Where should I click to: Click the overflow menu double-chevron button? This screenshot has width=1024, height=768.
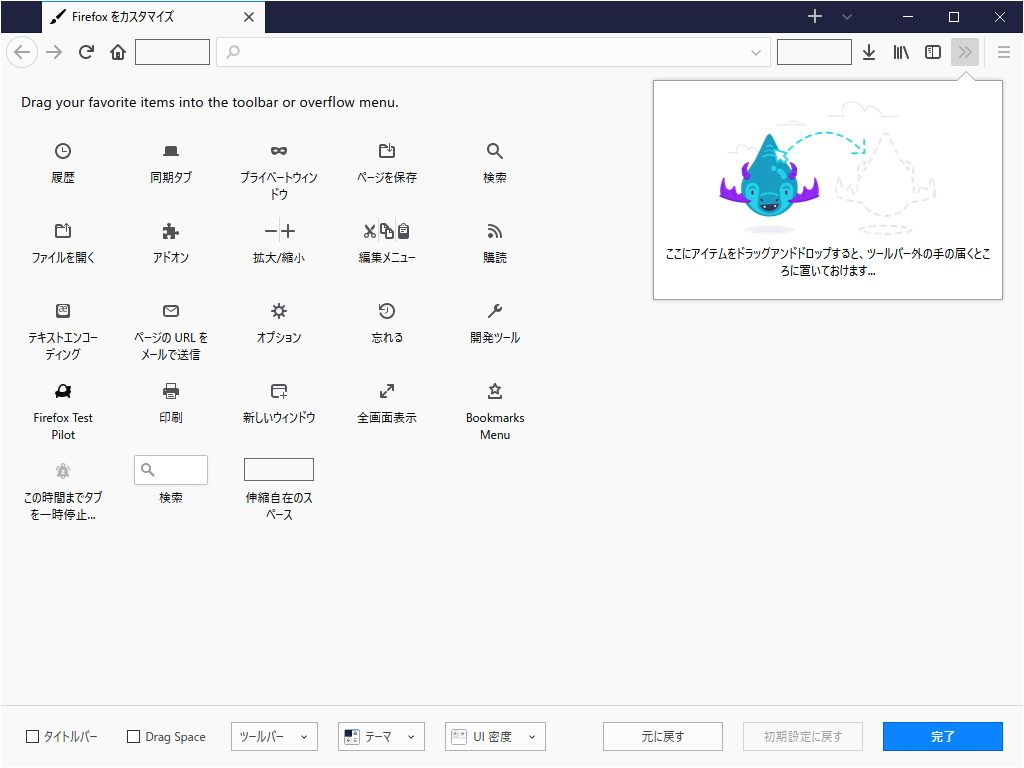(965, 52)
